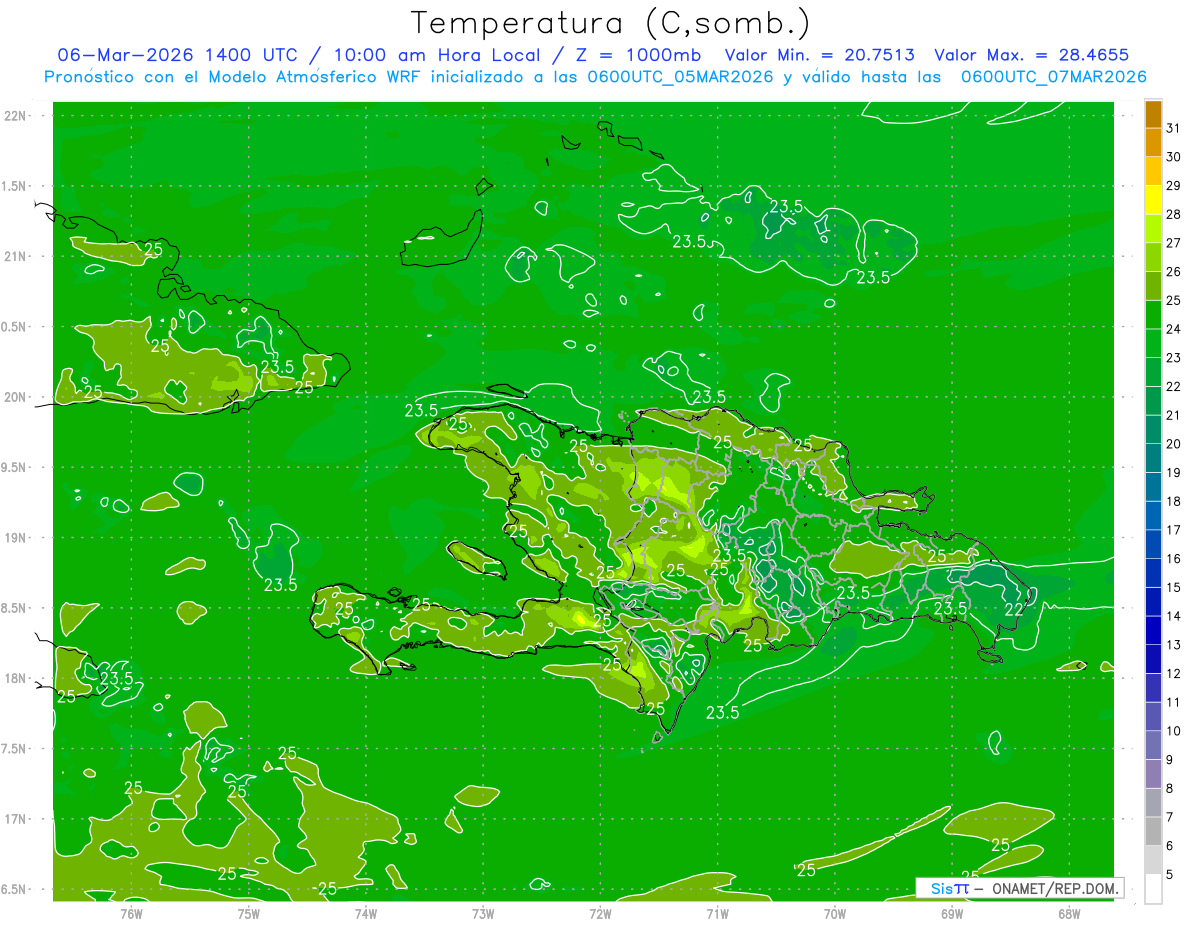Click the orange legend swatch between 30 and 31

(1153, 142)
